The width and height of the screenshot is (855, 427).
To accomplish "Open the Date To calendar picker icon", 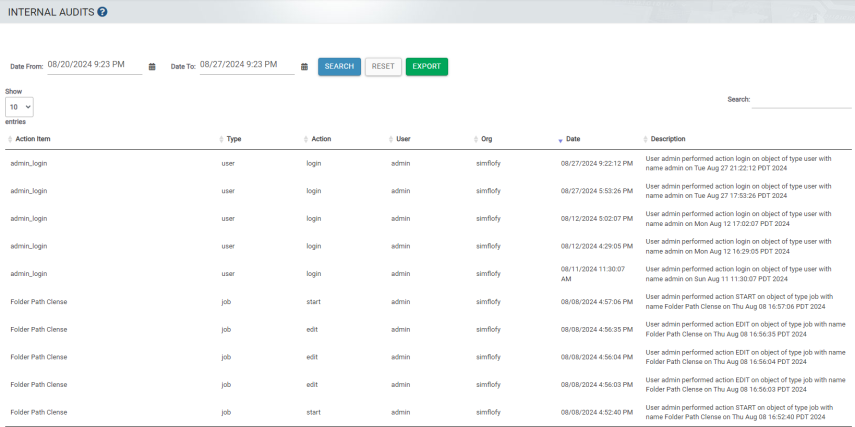I will coord(304,67).
